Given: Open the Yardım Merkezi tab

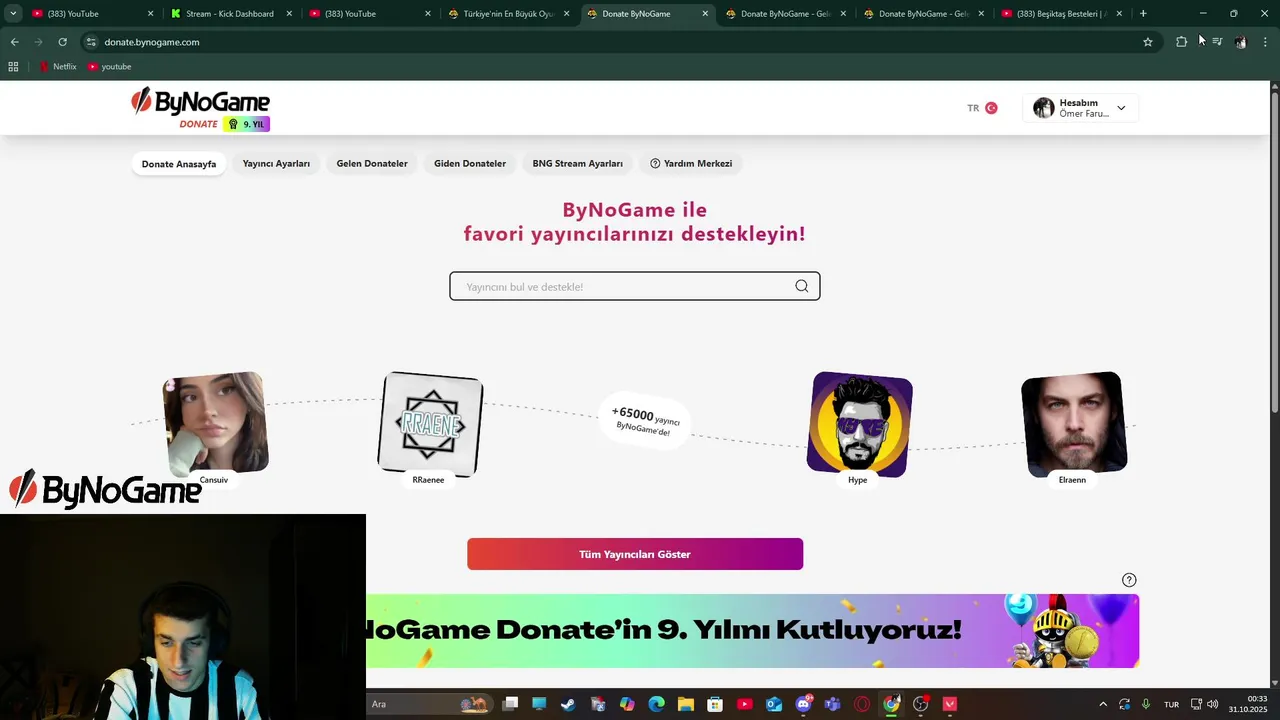Looking at the screenshot, I should (x=691, y=163).
